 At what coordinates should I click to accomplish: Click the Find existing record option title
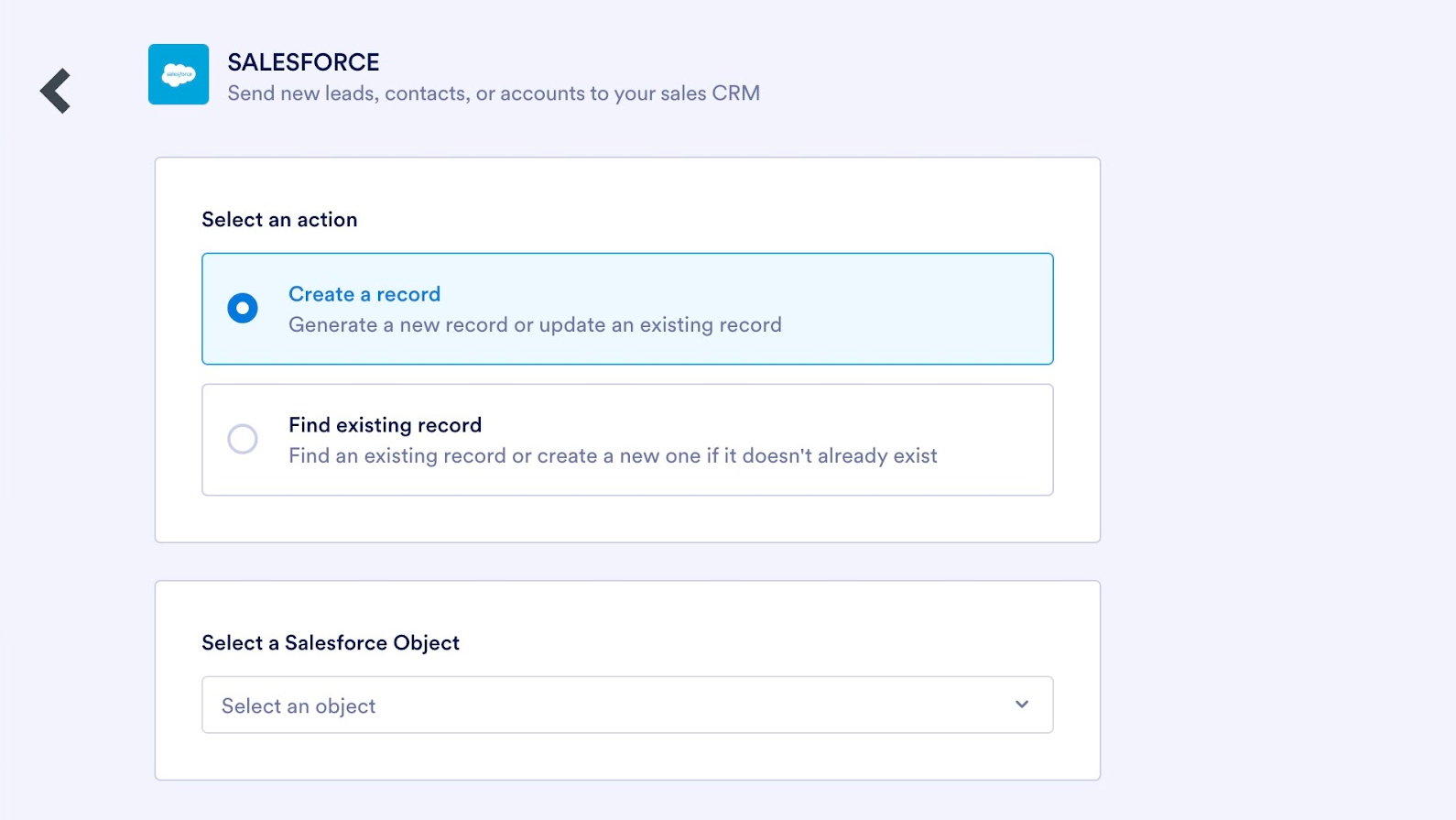click(x=385, y=425)
